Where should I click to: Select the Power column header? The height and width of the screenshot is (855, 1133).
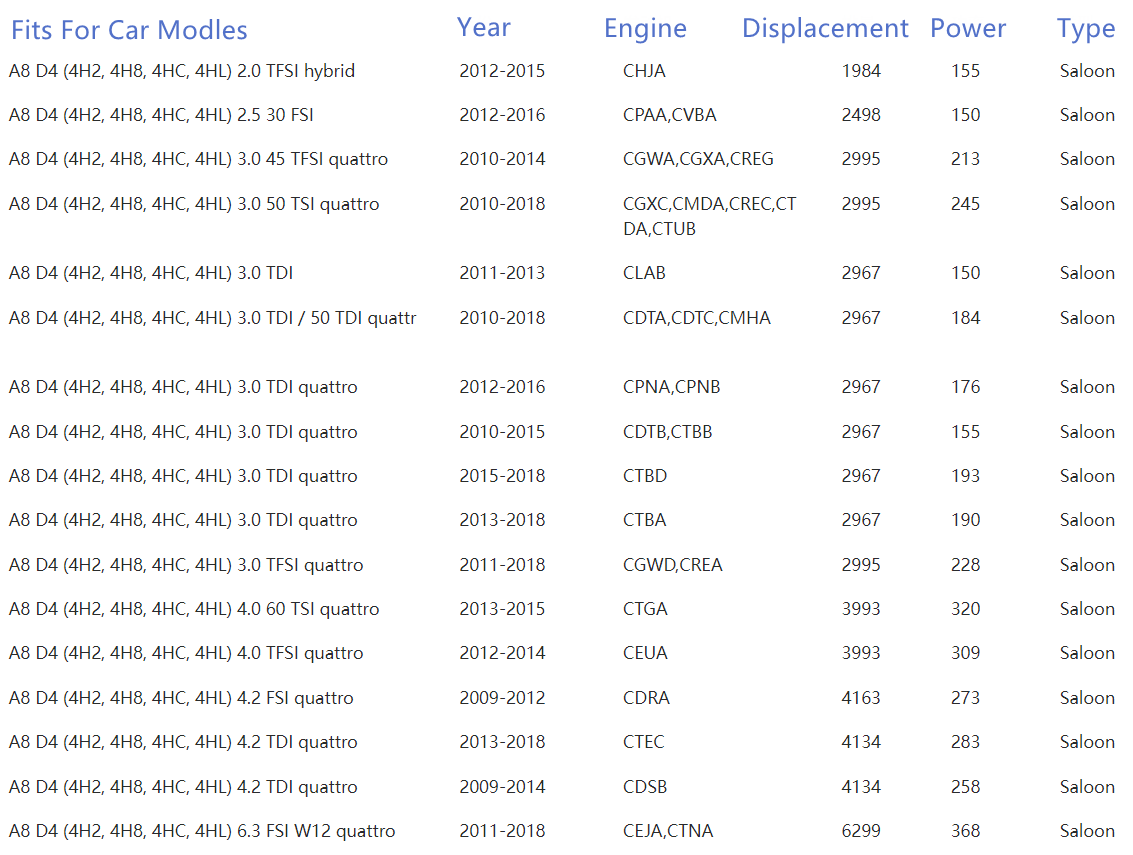point(968,28)
